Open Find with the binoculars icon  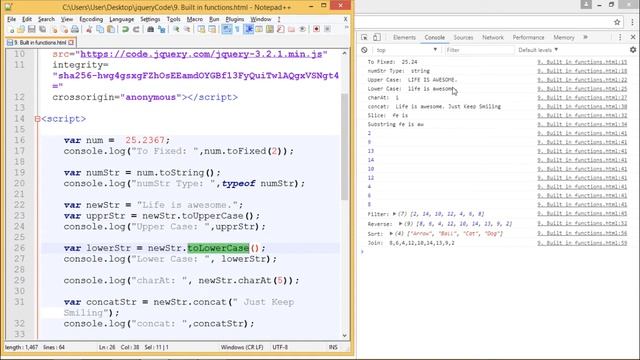click(150, 29)
